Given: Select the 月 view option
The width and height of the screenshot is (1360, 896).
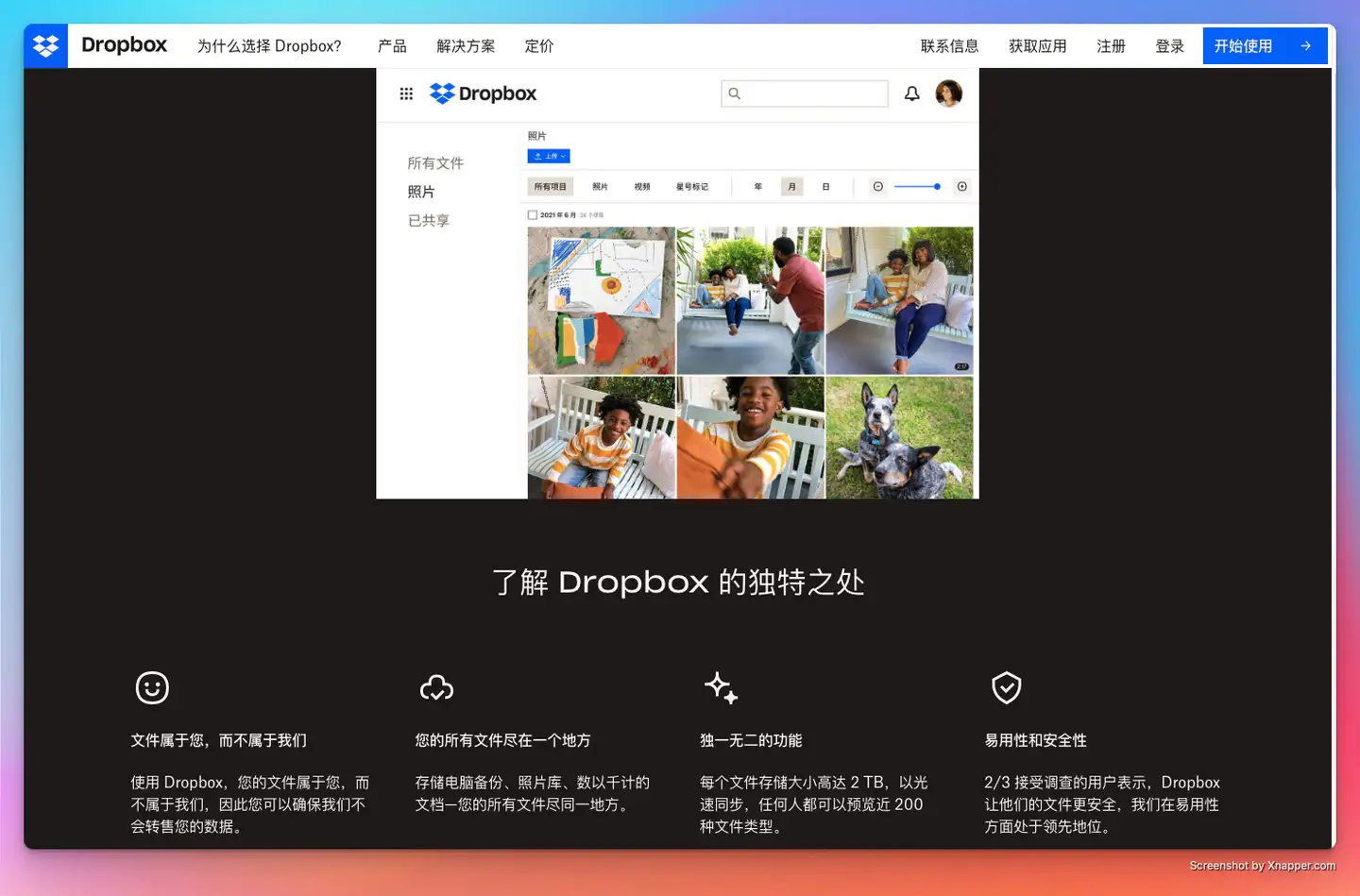Looking at the screenshot, I should (x=791, y=187).
